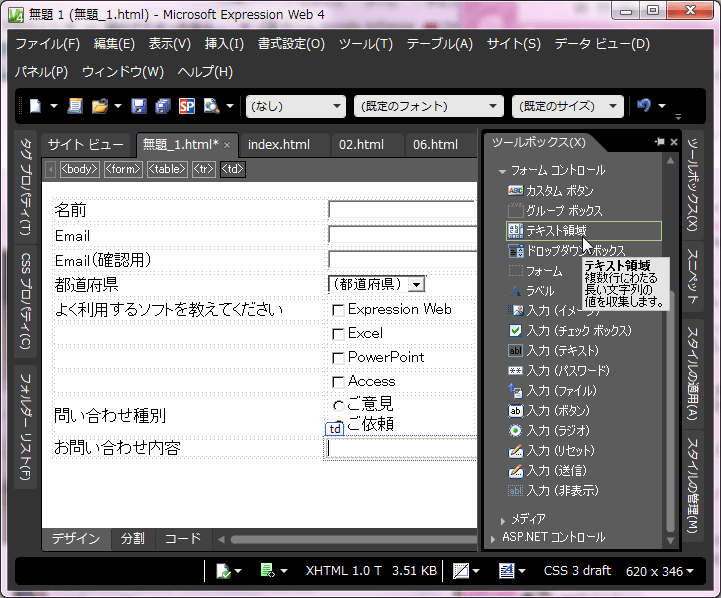721x598 pixels.
Task: Select the ご意見 radio button
Action: 338,405
